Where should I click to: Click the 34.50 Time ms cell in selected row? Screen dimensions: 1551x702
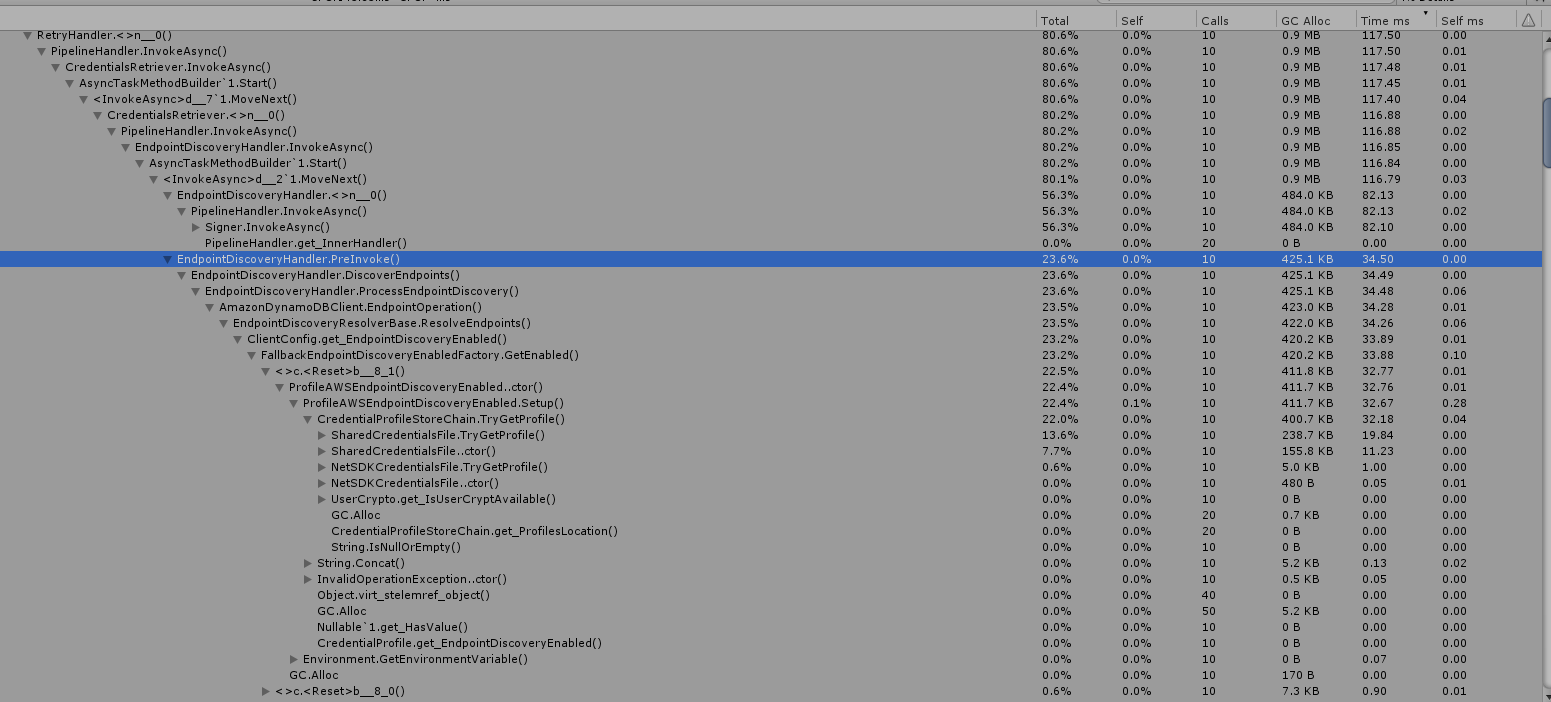[x=1377, y=259]
